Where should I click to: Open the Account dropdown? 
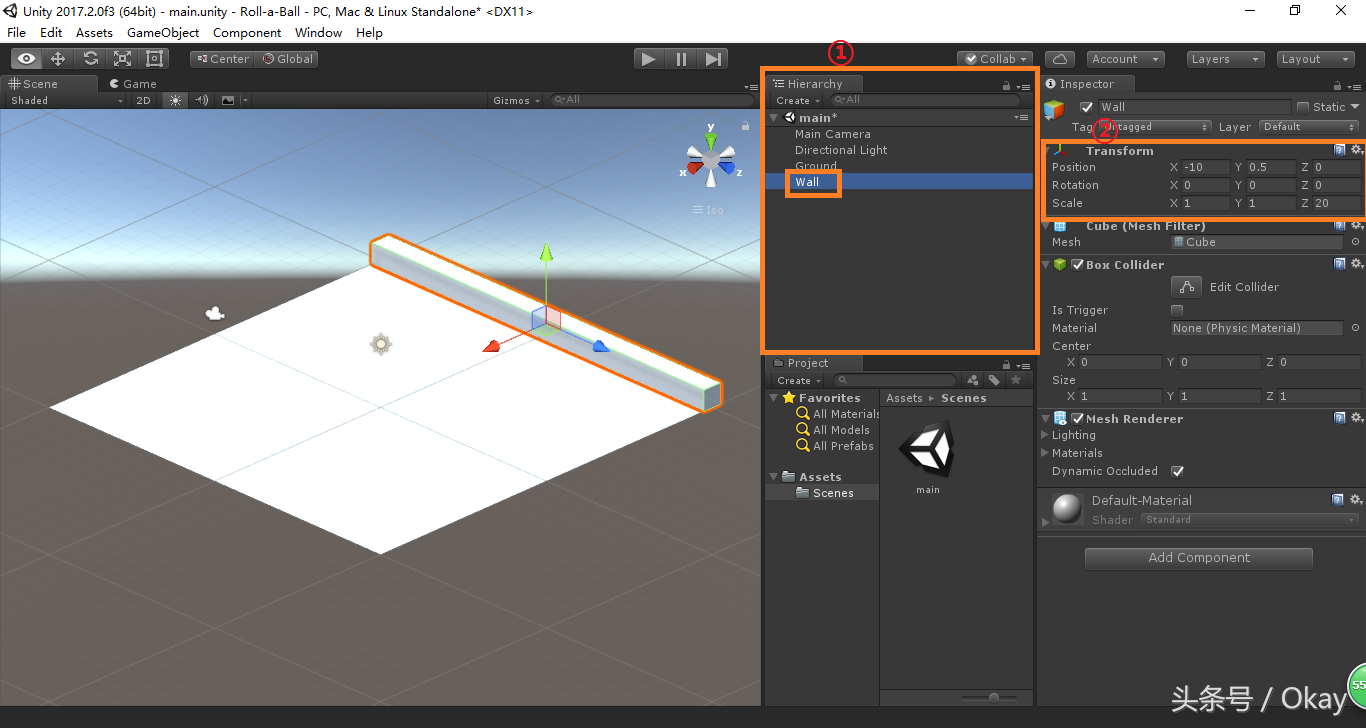[1125, 59]
